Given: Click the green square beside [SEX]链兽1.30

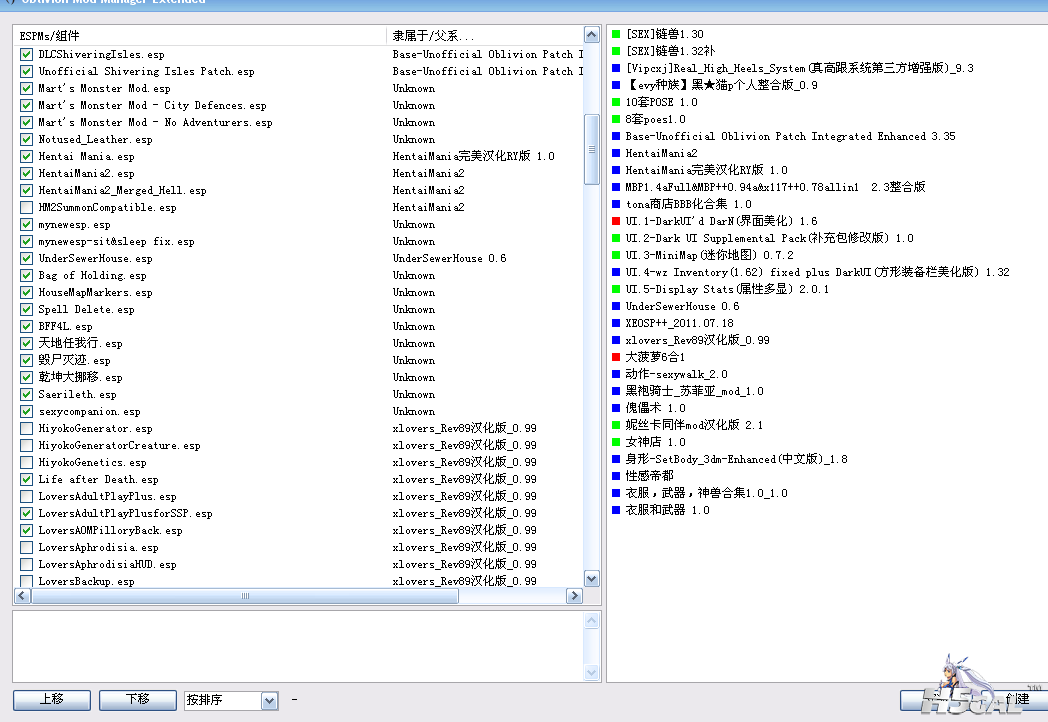Looking at the screenshot, I should 616,33.
